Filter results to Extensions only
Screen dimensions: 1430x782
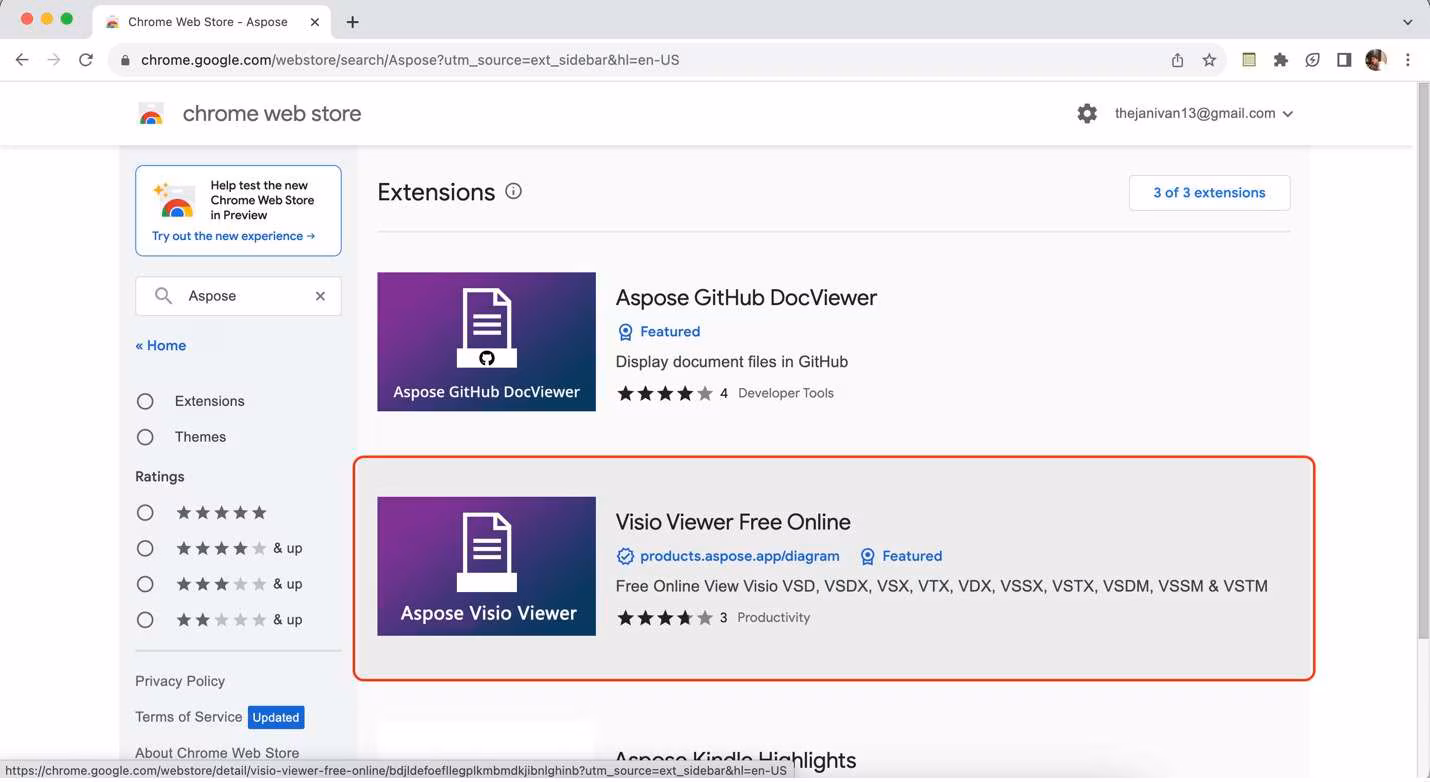[145, 401]
